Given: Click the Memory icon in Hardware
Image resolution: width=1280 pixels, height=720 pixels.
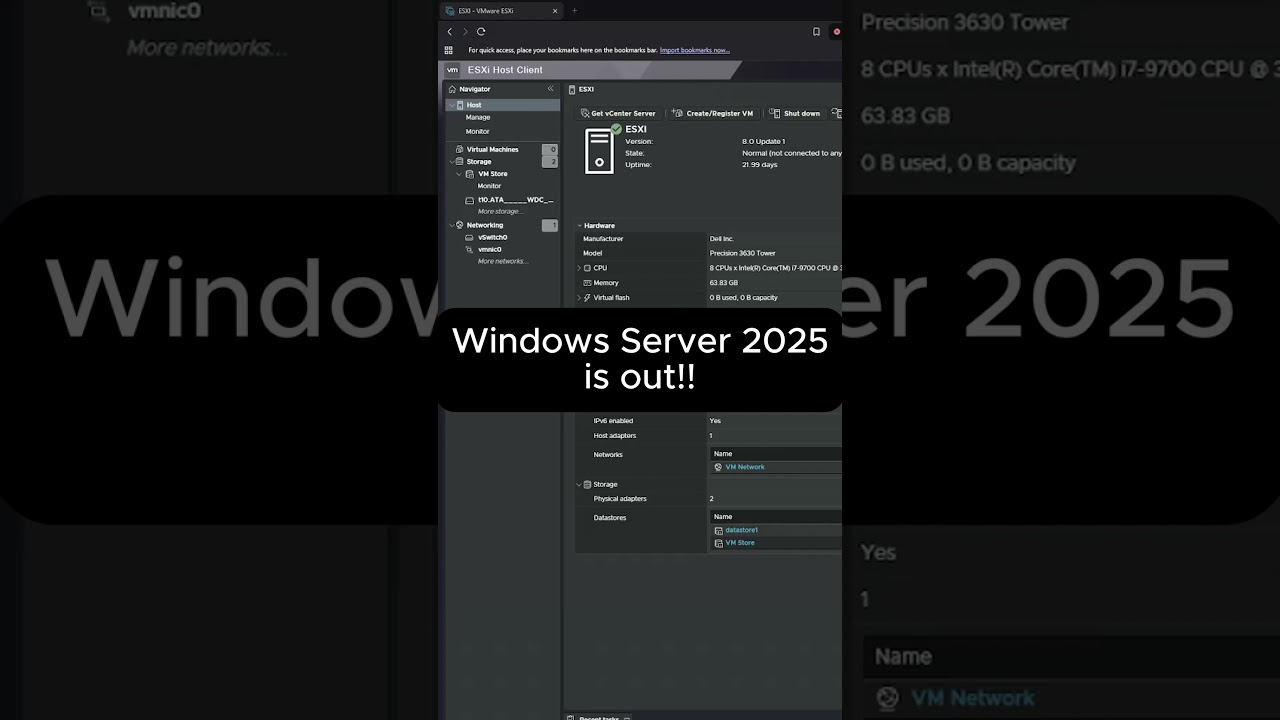Looking at the screenshot, I should click(x=587, y=283).
